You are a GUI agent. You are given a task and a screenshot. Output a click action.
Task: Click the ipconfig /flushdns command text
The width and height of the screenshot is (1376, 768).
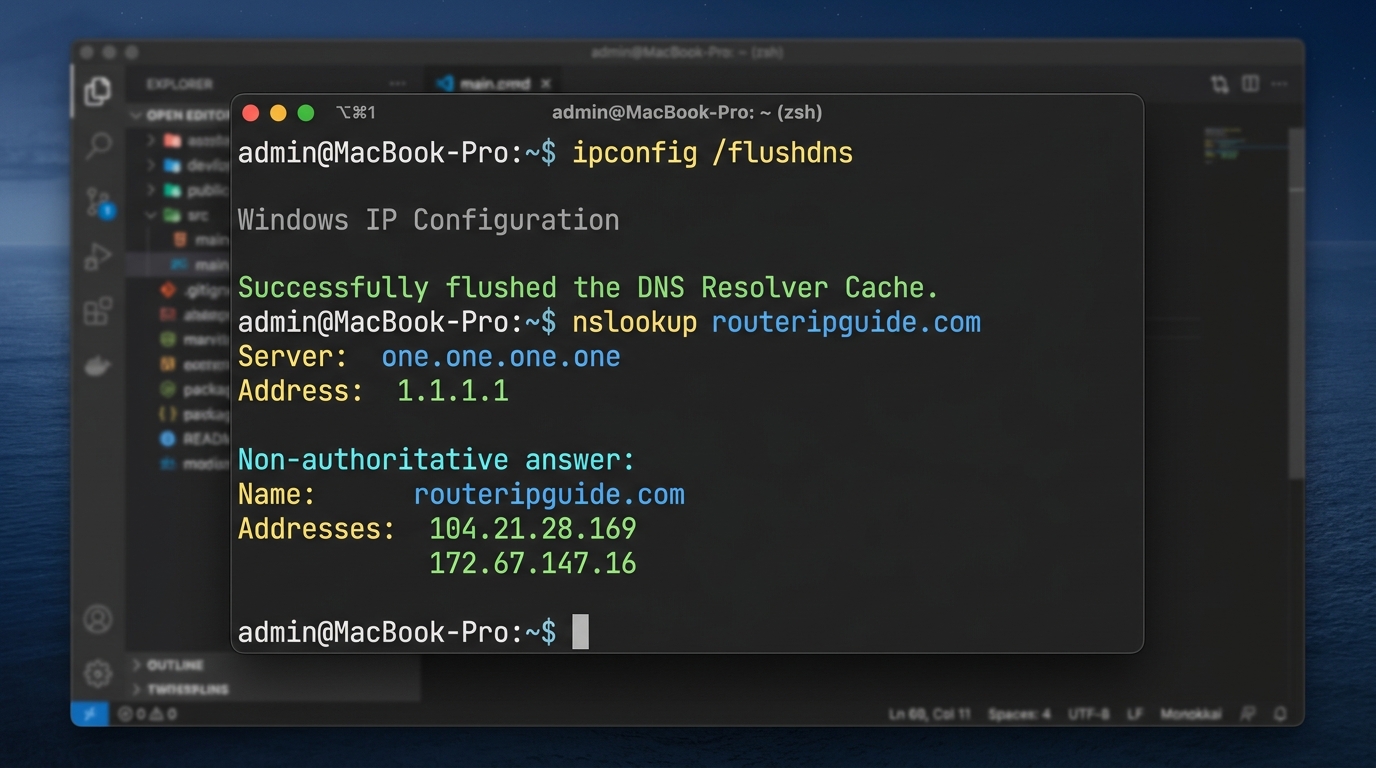pyautogui.click(x=713, y=153)
